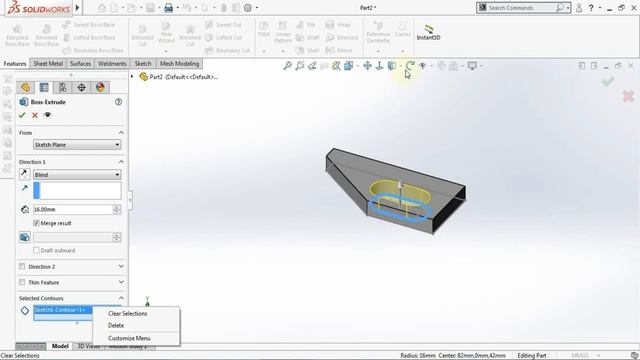Switch to DimXpertManager tab icon

point(81,87)
